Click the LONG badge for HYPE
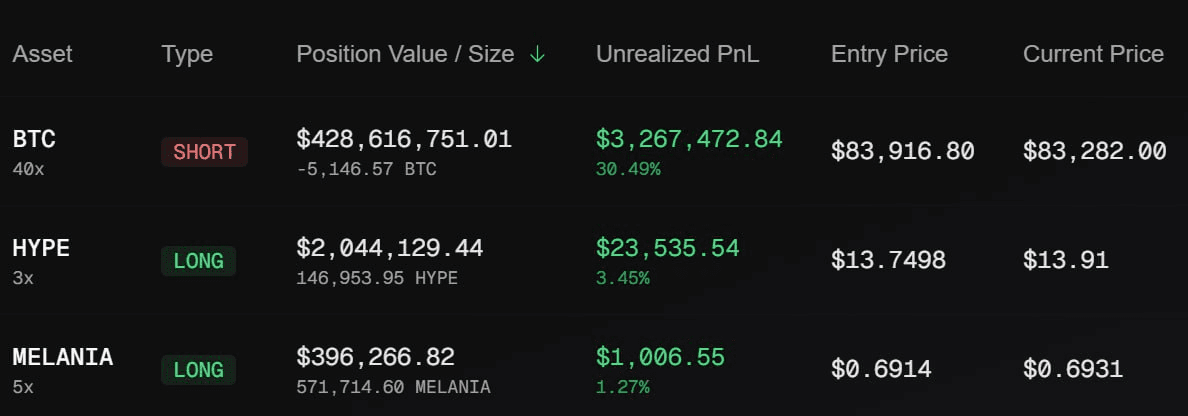1188x416 pixels. click(x=199, y=261)
